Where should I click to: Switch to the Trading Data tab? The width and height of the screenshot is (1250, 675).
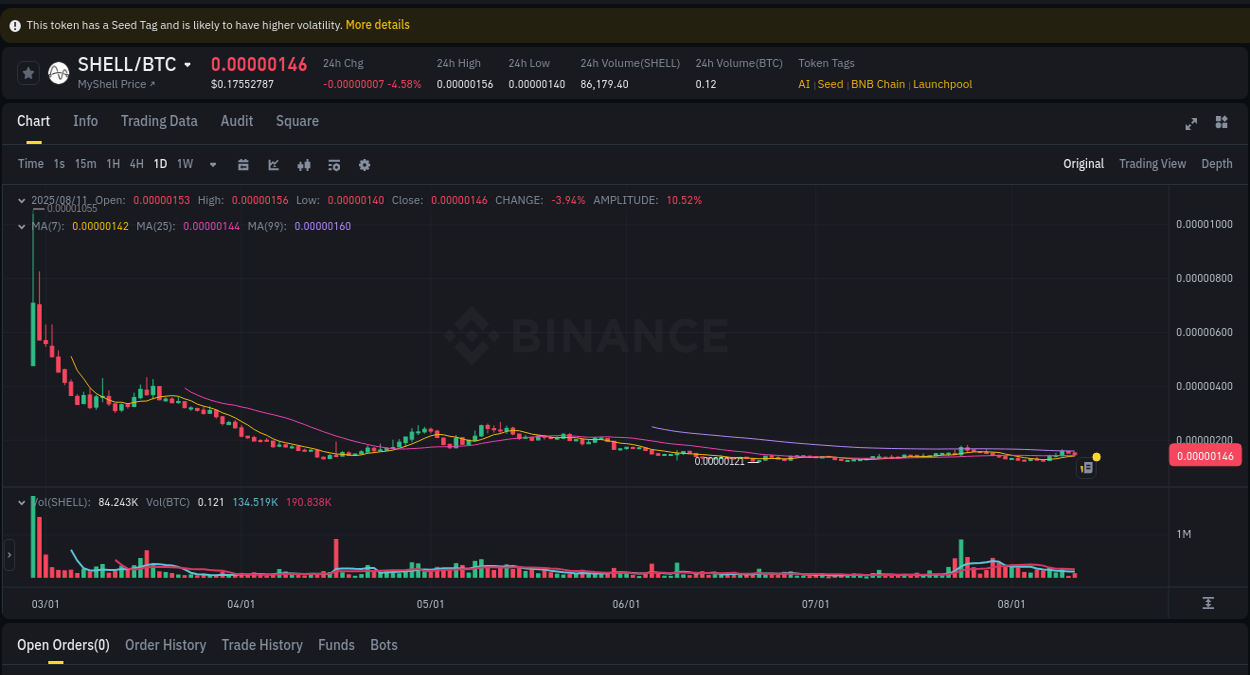tap(159, 121)
